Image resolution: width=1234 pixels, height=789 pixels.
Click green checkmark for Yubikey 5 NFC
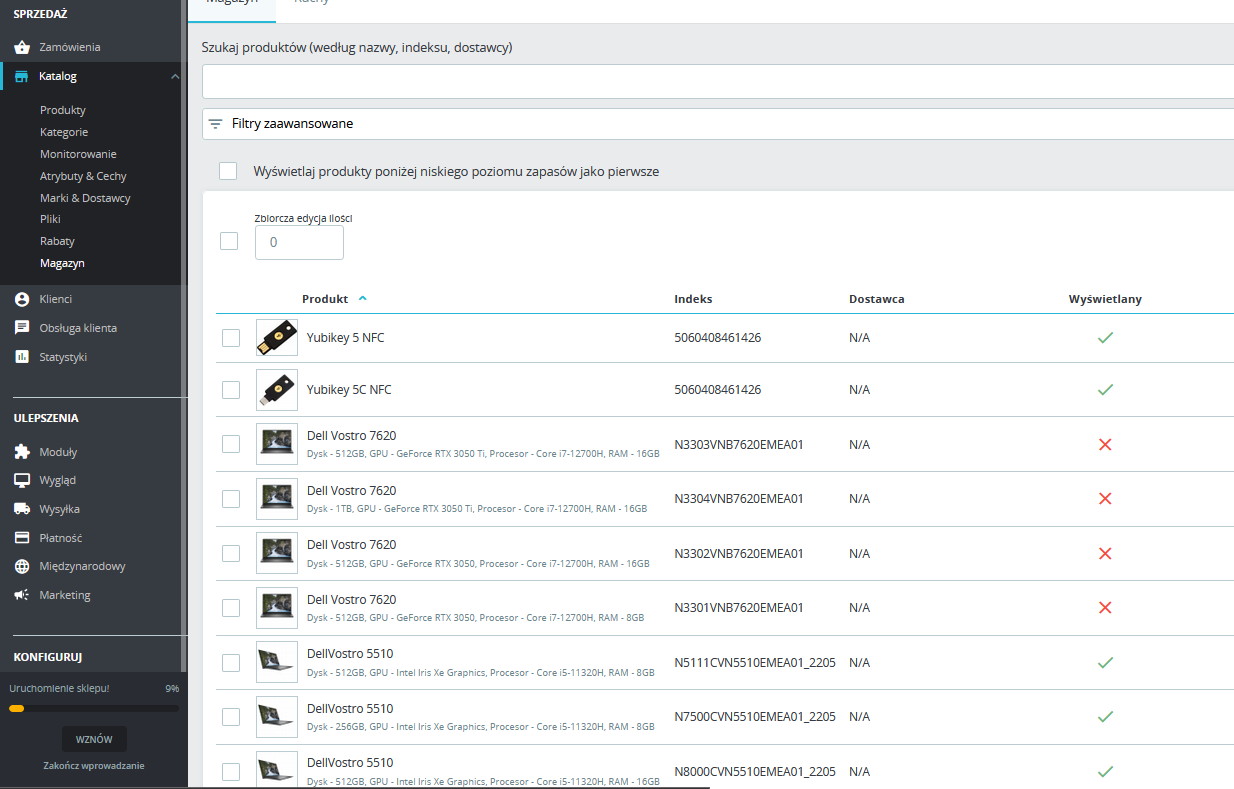(x=1105, y=338)
